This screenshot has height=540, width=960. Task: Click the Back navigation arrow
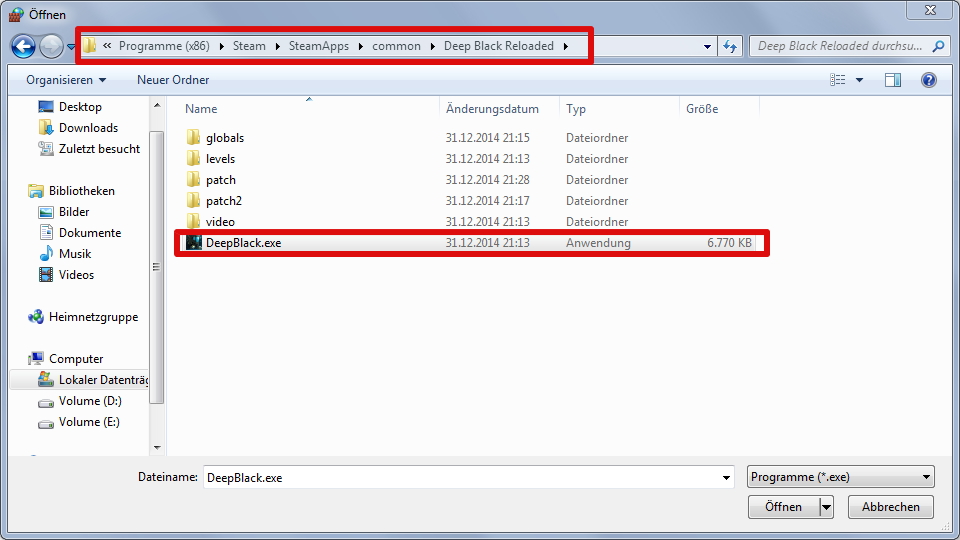click(x=24, y=46)
